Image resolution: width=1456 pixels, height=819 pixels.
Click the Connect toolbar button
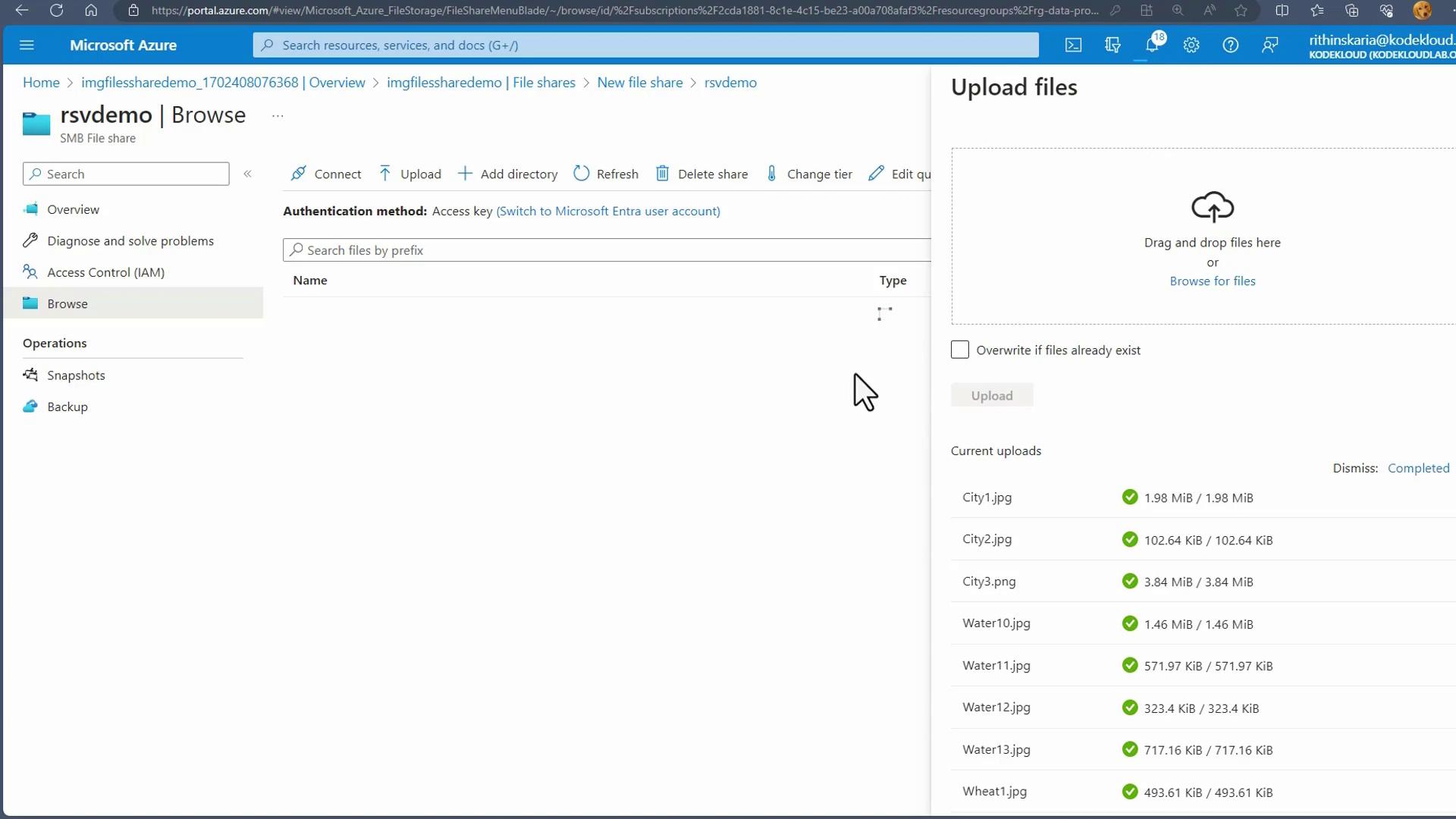pos(326,174)
